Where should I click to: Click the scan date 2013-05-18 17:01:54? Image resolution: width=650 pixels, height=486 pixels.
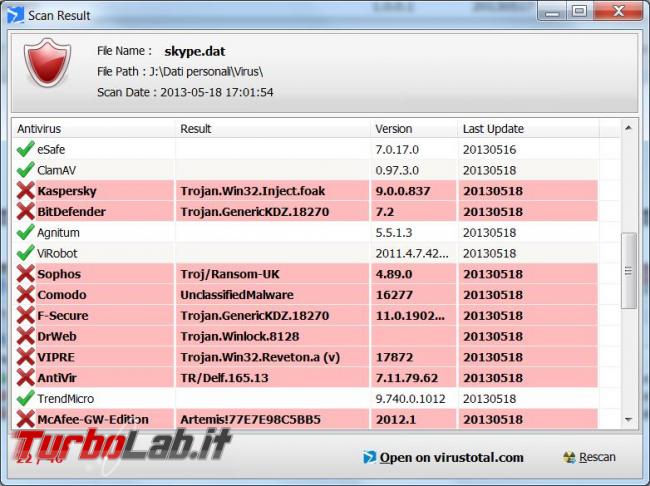[217, 92]
